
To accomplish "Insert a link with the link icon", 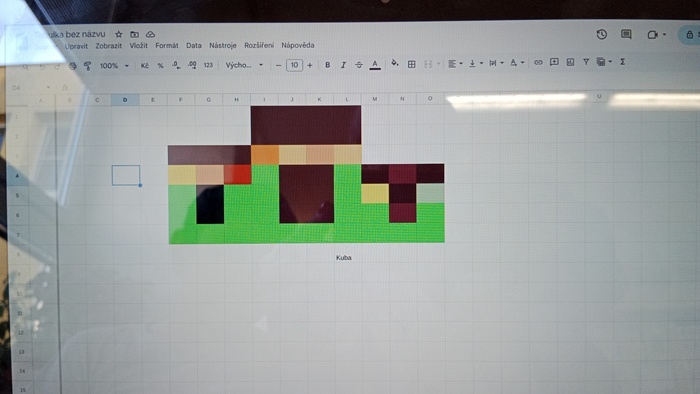I will (x=538, y=62).
